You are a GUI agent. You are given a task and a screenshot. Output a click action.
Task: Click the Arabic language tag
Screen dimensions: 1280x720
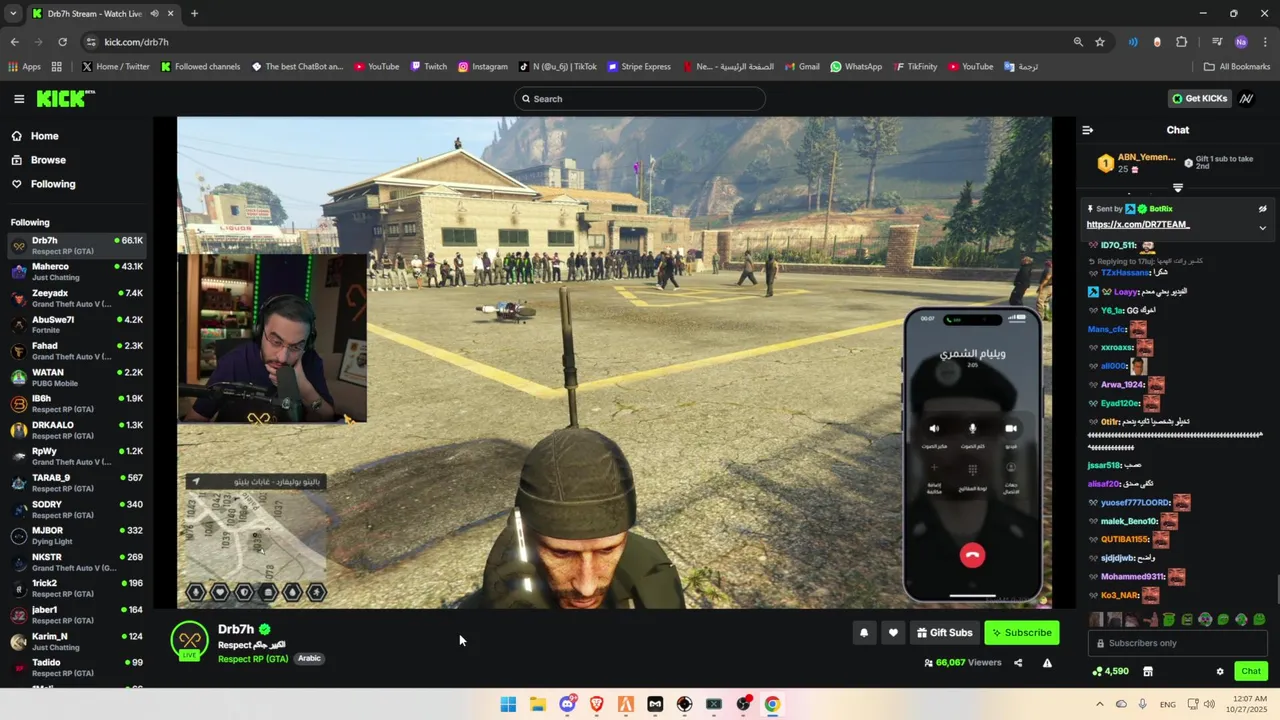[x=309, y=659]
